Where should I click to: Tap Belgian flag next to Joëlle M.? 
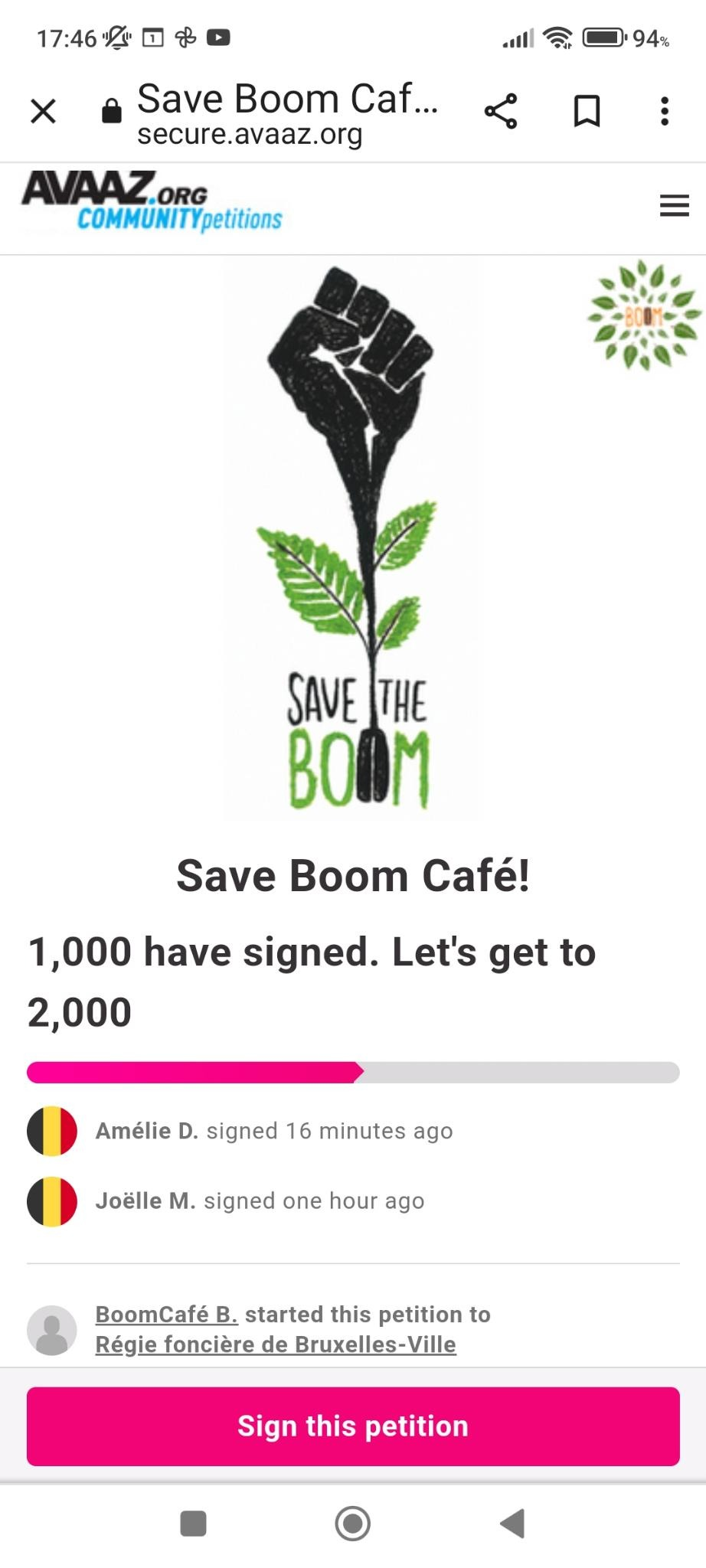(52, 1201)
